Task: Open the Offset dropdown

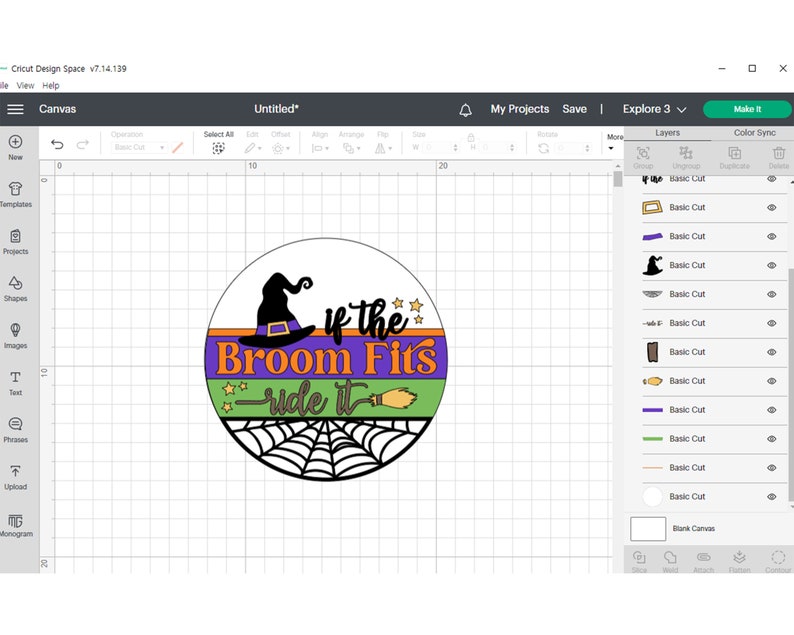Action: click(x=281, y=148)
